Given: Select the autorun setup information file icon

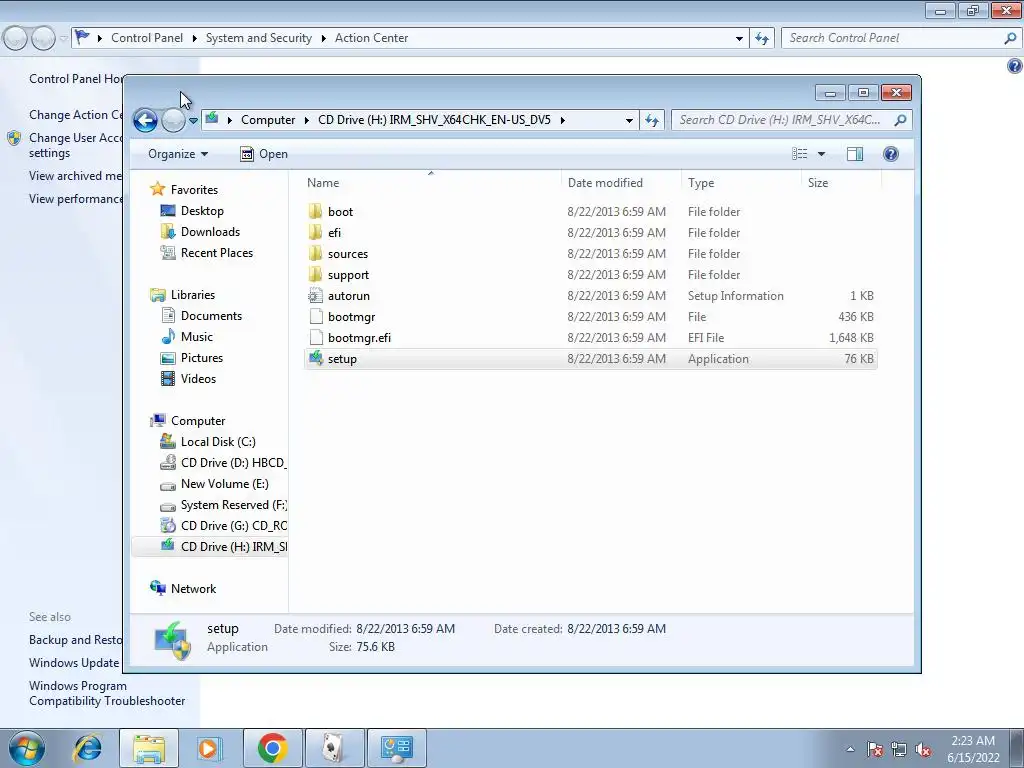Looking at the screenshot, I should point(315,296).
